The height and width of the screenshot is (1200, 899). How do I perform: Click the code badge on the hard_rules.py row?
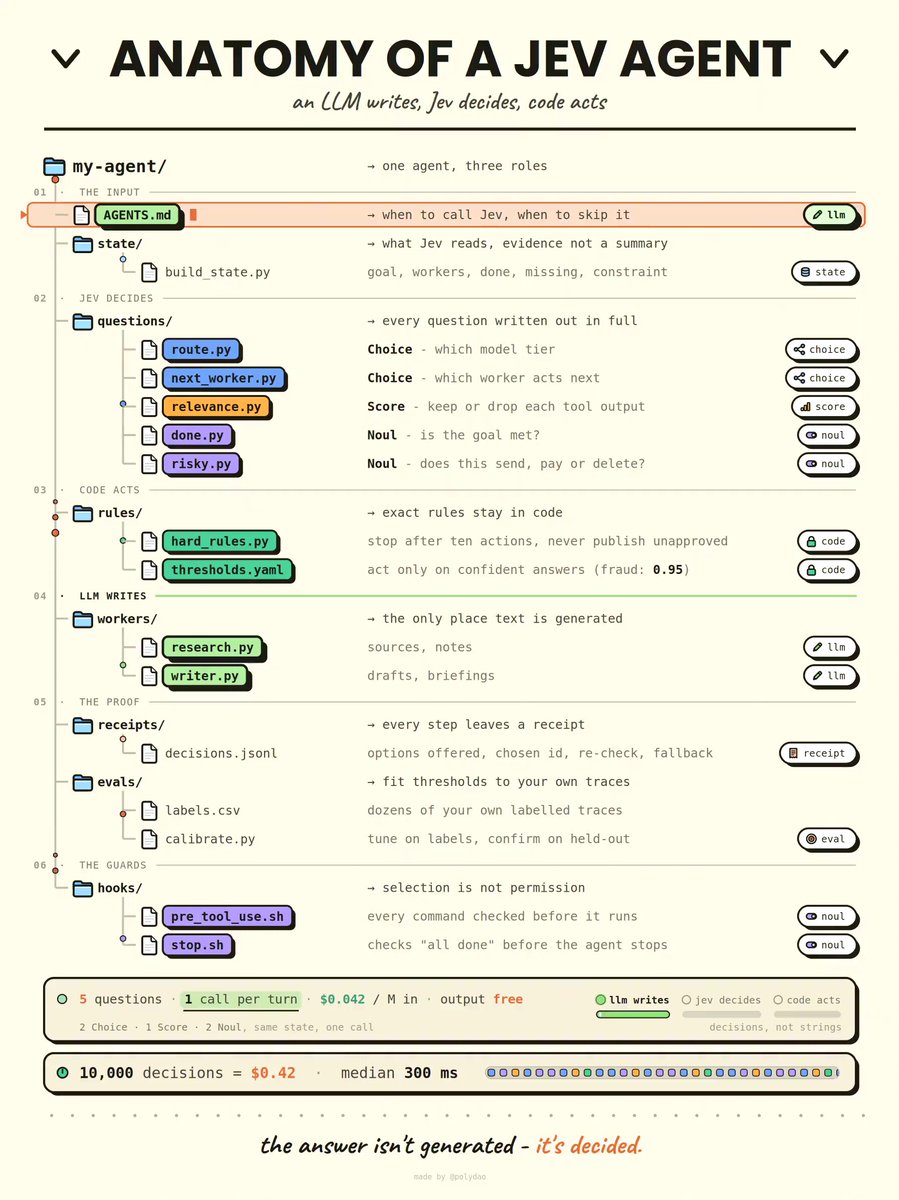coord(826,541)
